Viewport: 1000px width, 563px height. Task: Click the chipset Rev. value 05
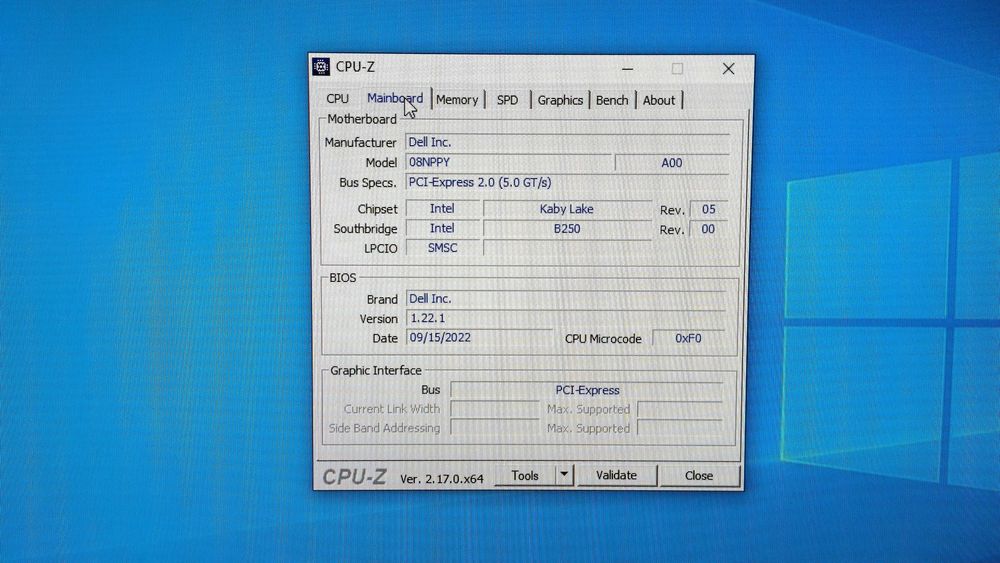click(709, 209)
